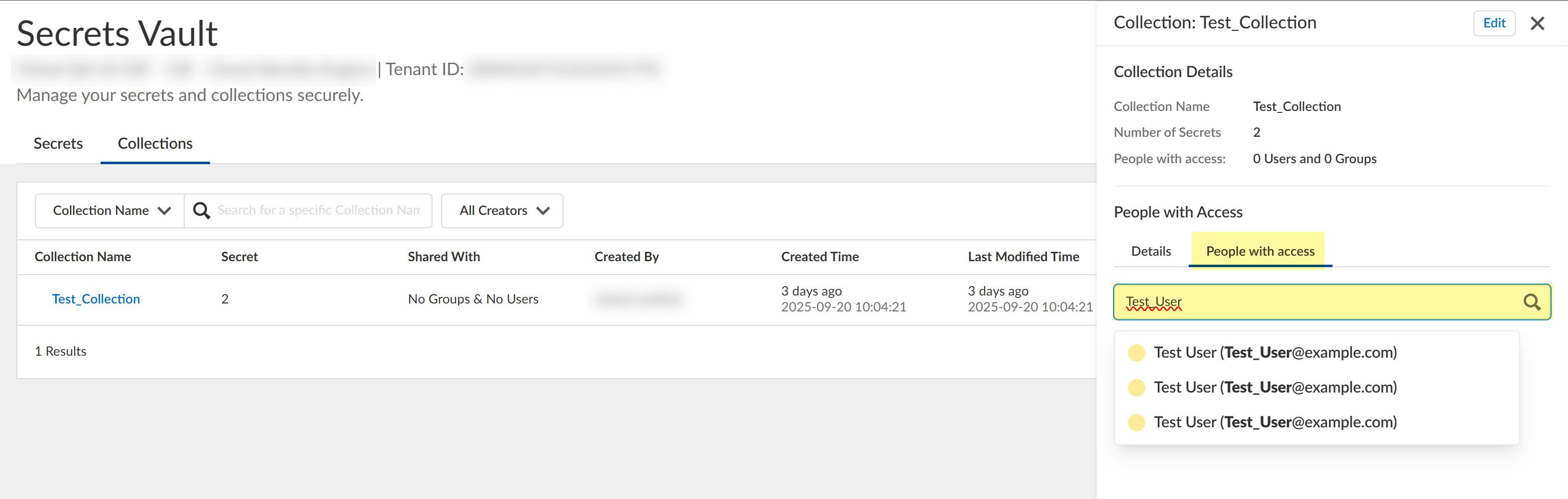The image size is (1568, 499).
Task: Click the magnifier icon beside the collection search
Action: click(202, 210)
